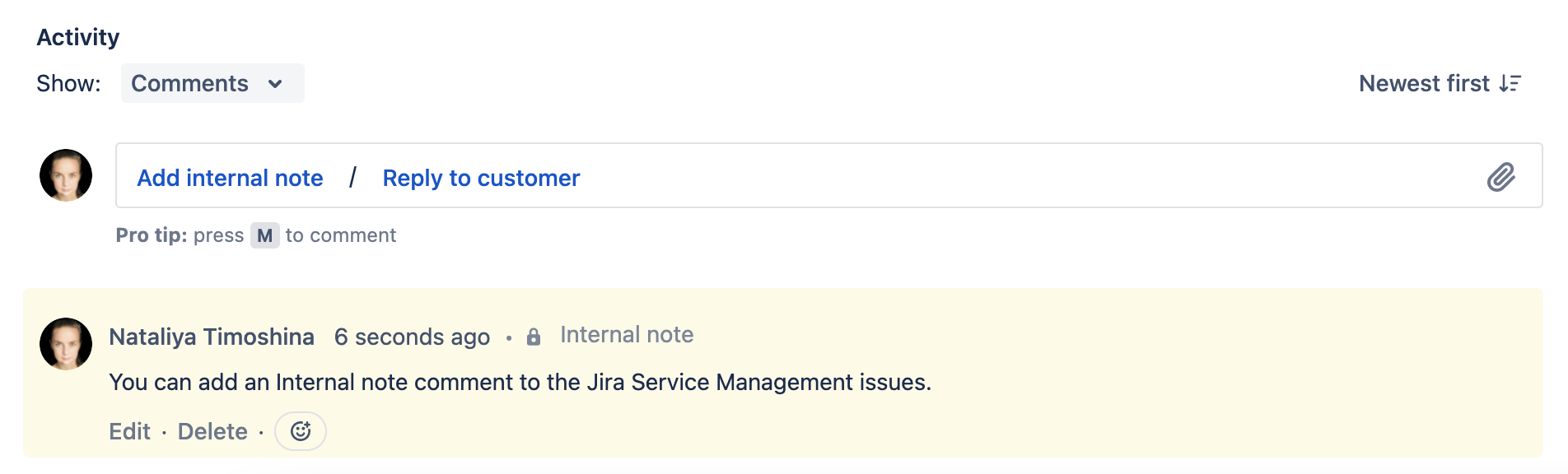This screenshot has width=1568, height=474.
Task: Add a reaction with the emoji icon
Action: point(301,431)
